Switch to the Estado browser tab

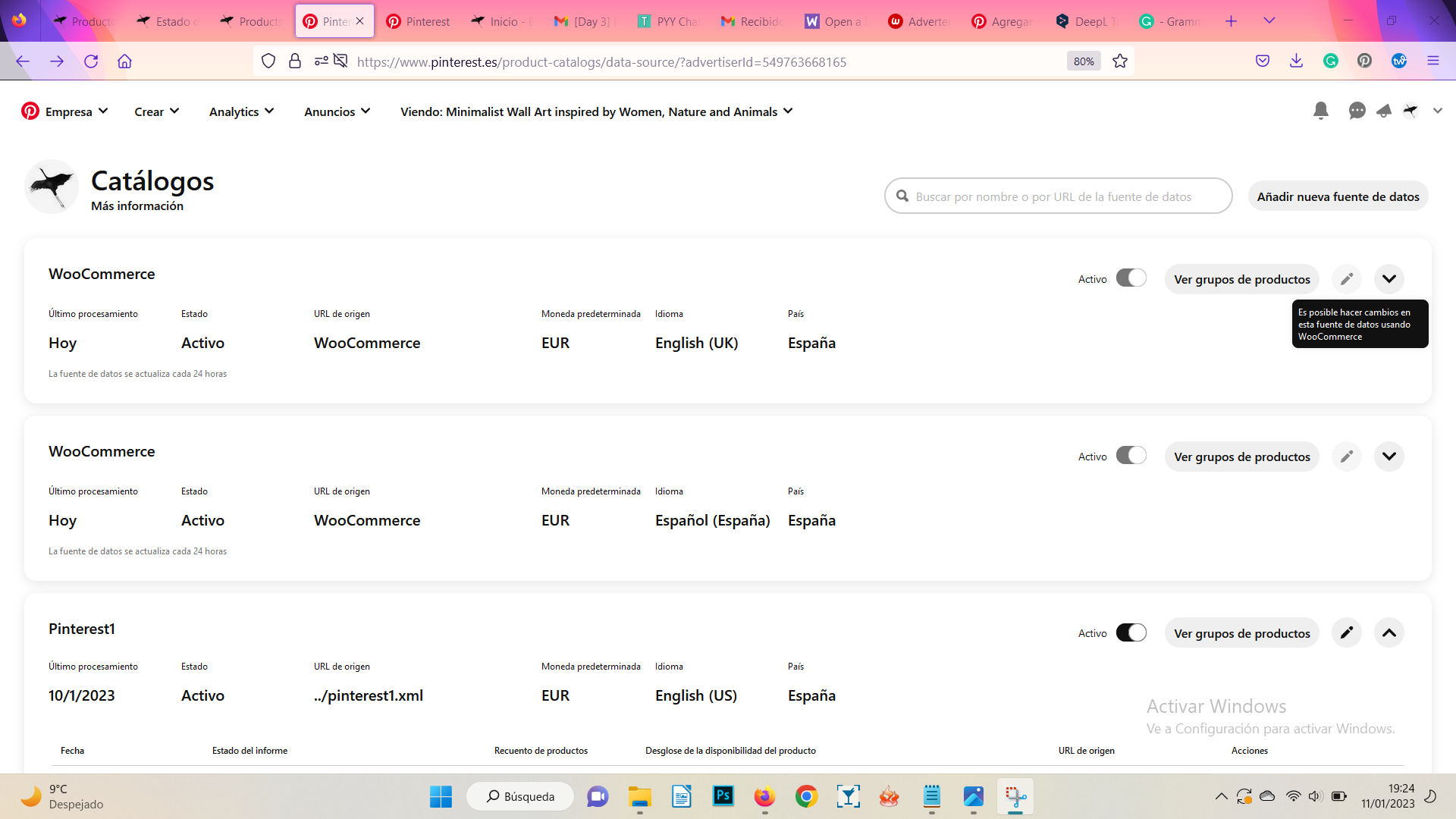click(168, 21)
